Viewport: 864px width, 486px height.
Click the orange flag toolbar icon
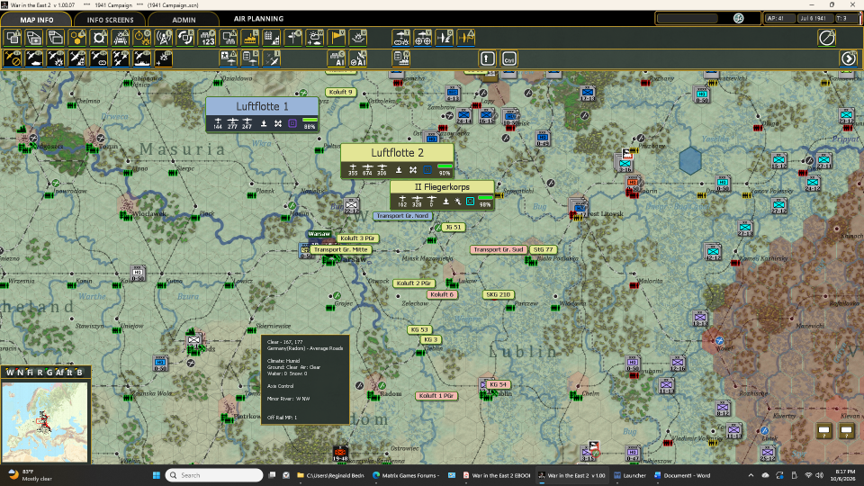336,38
